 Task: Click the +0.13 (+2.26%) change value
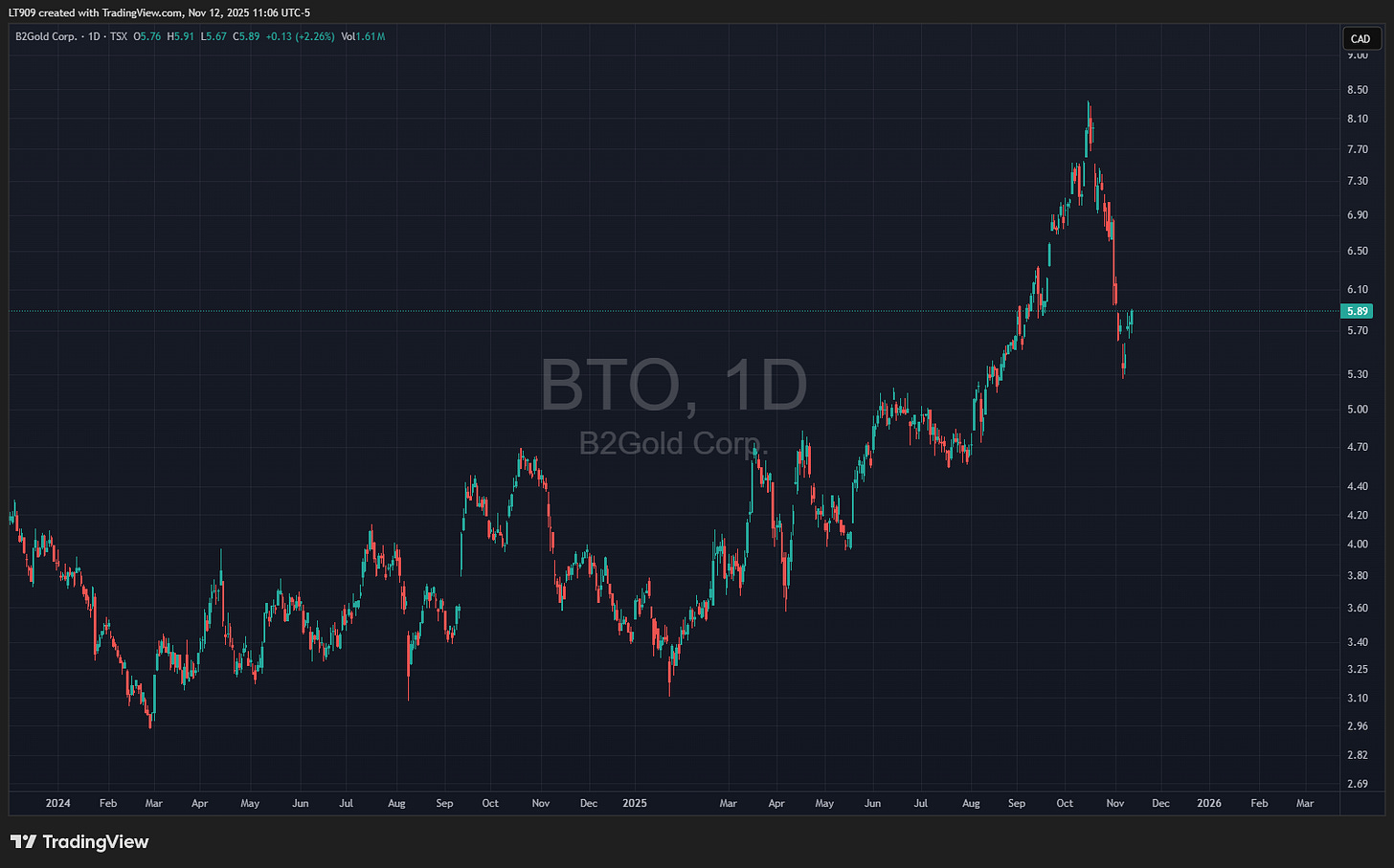pos(300,36)
